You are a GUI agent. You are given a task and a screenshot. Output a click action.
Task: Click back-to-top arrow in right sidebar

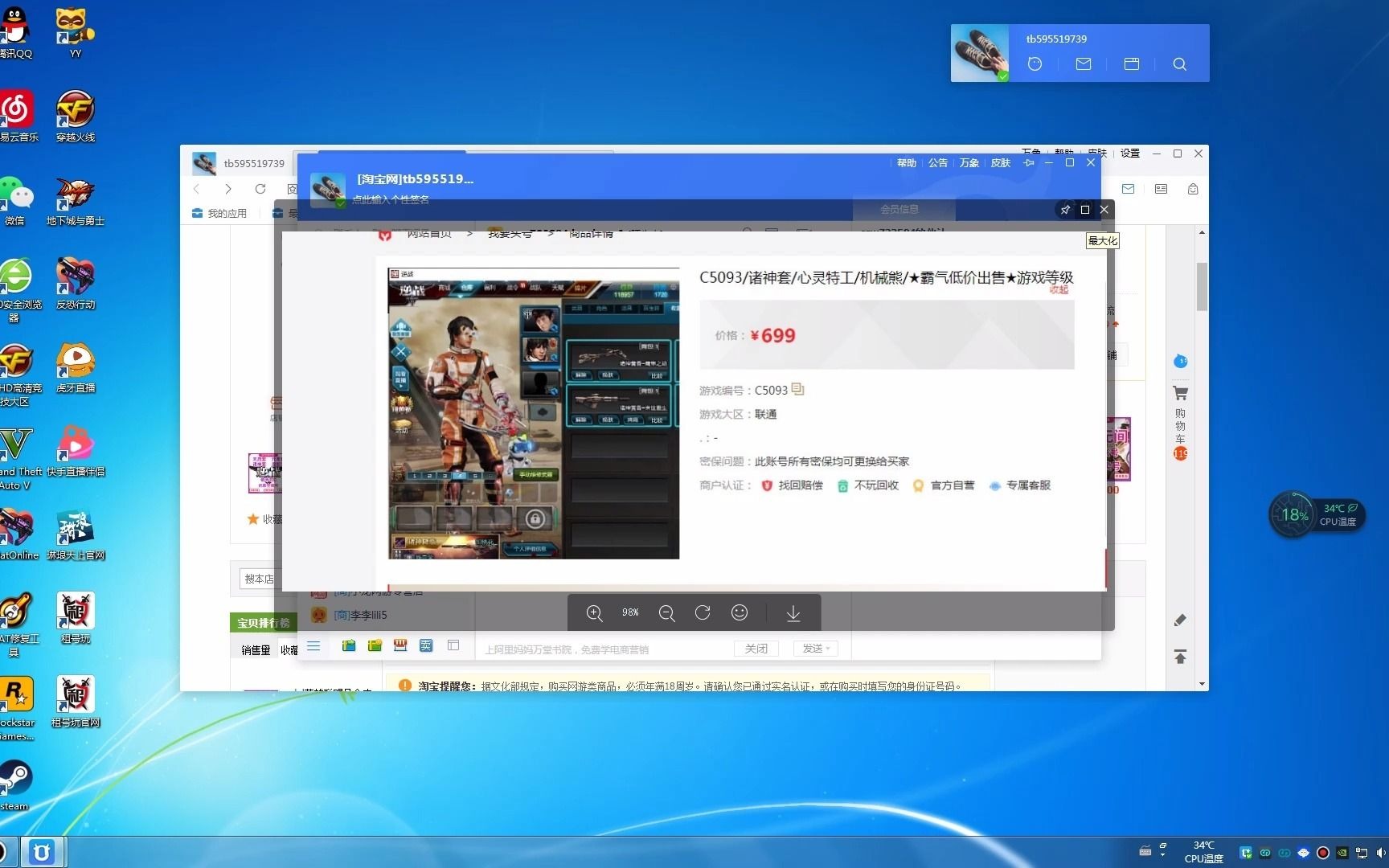[x=1180, y=657]
